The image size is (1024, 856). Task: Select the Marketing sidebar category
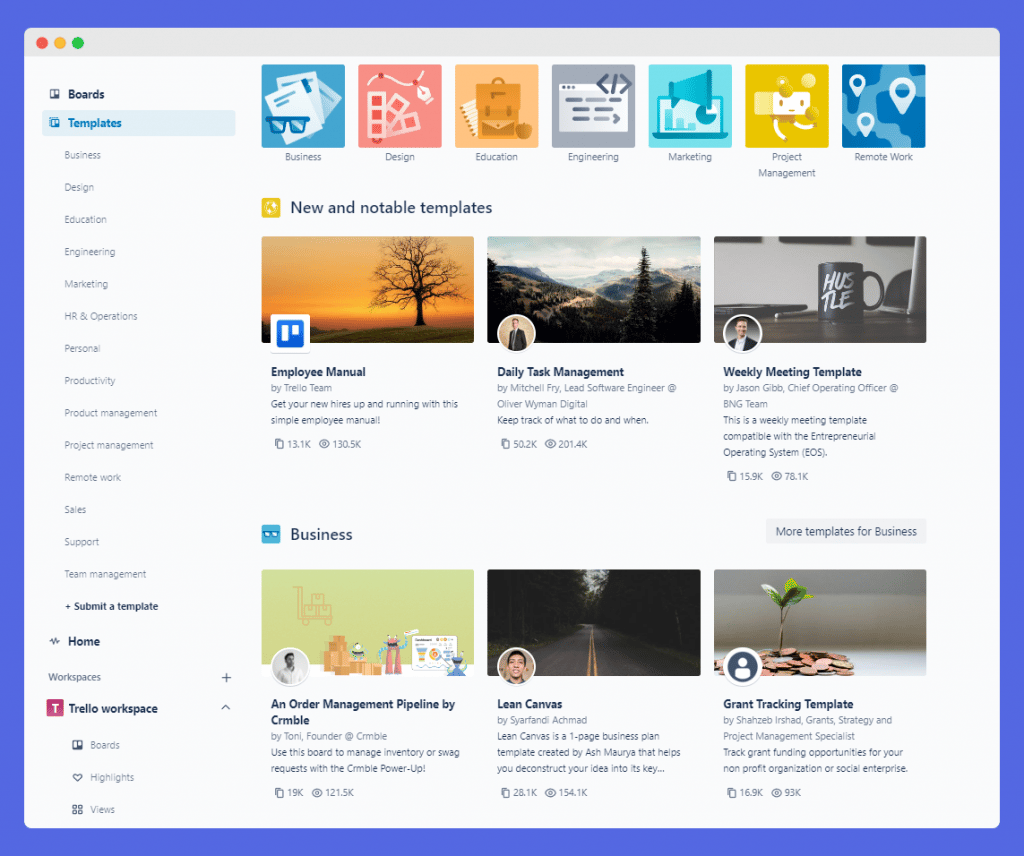pyautogui.click(x=86, y=284)
